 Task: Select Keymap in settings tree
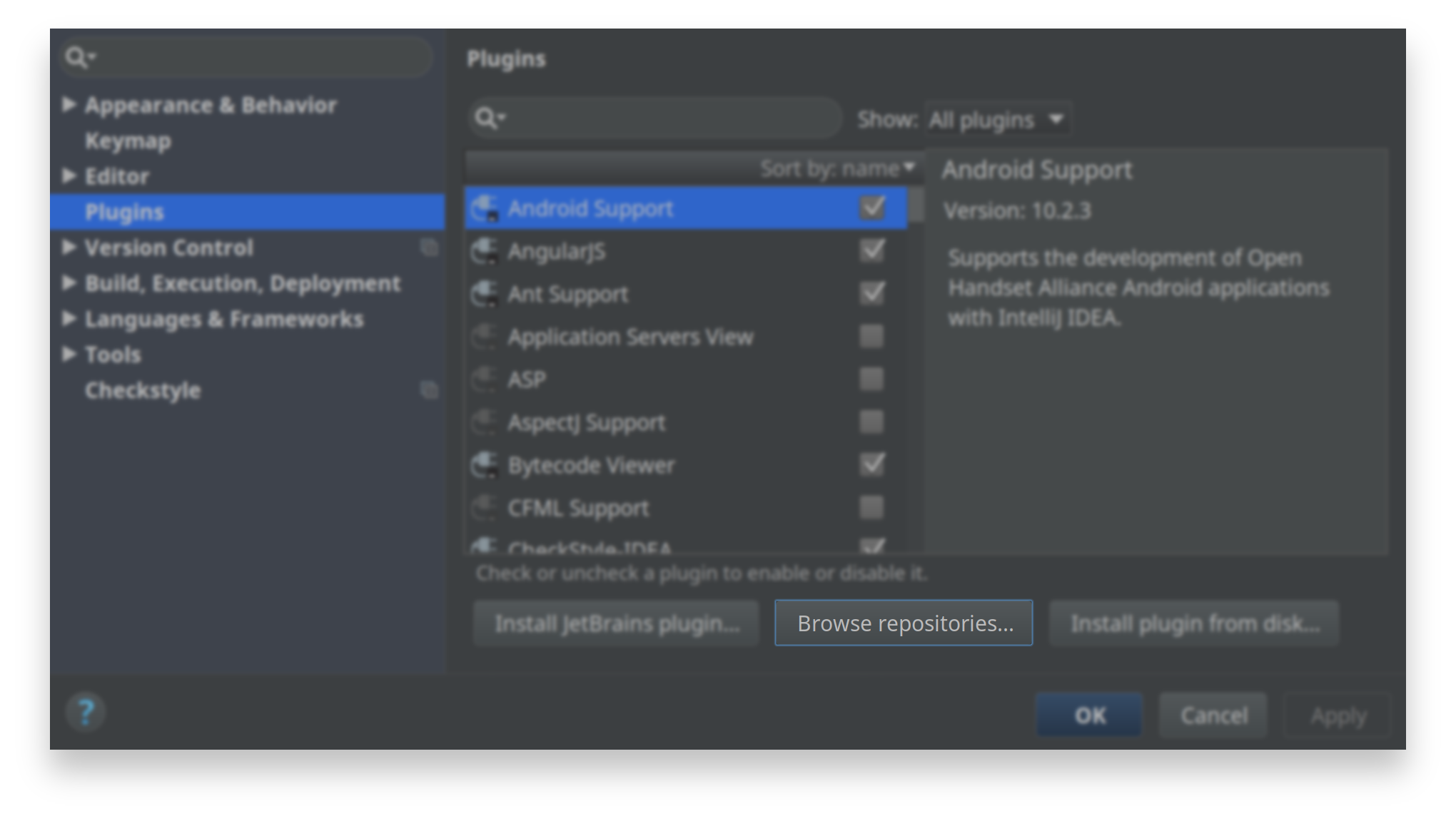point(128,141)
